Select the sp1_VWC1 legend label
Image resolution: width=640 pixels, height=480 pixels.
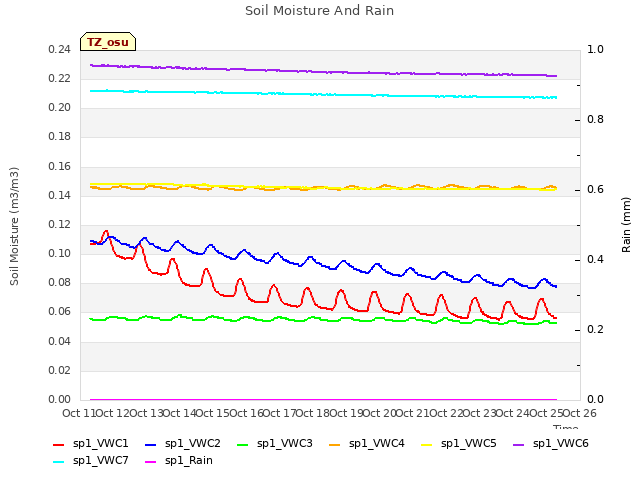pos(100,444)
